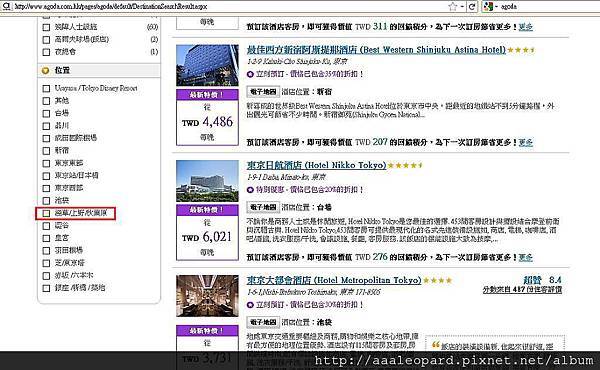Tick the 池袋 location checkbox

pos(46,200)
